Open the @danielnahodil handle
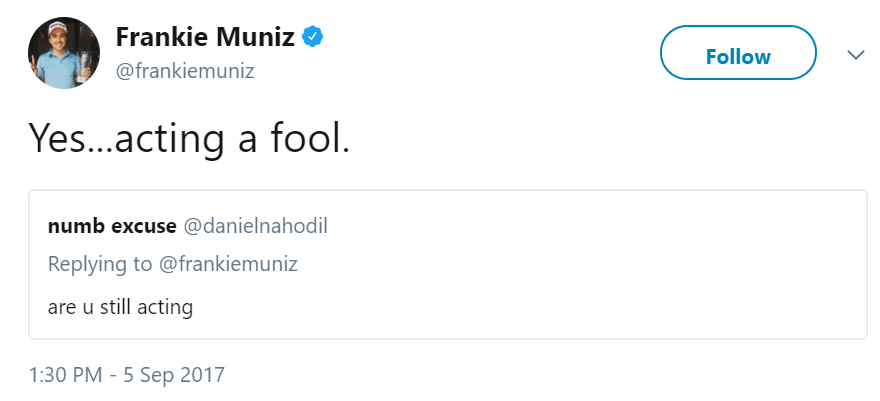Image resolution: width=880 pixels, height=401 pixels. 255,226
